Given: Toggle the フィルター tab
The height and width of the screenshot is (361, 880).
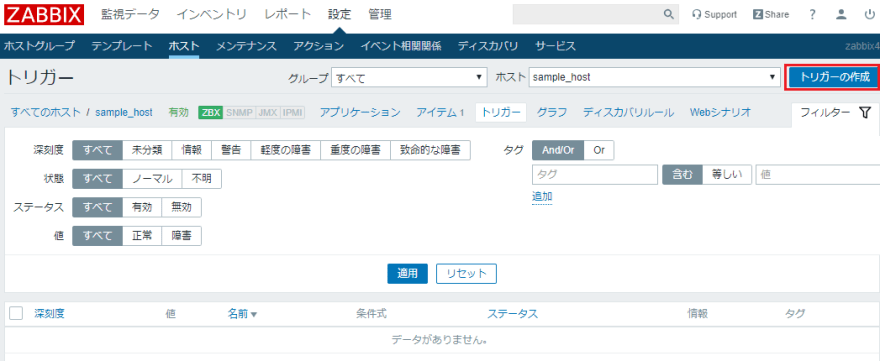Looking at the screenshot, I should [x=835, y=112].
